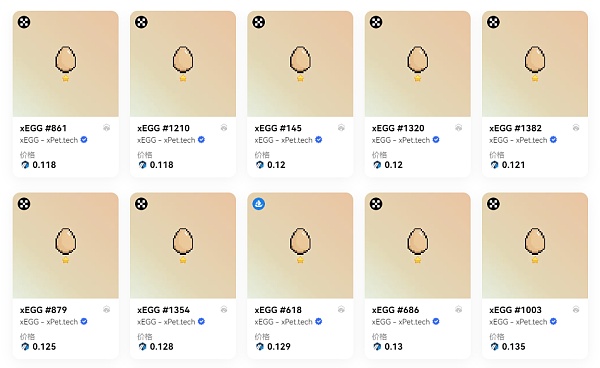The image size is (600, 368).
Task: Click the rarity icon next to xEGG #1210
Action: coord(224,128)
